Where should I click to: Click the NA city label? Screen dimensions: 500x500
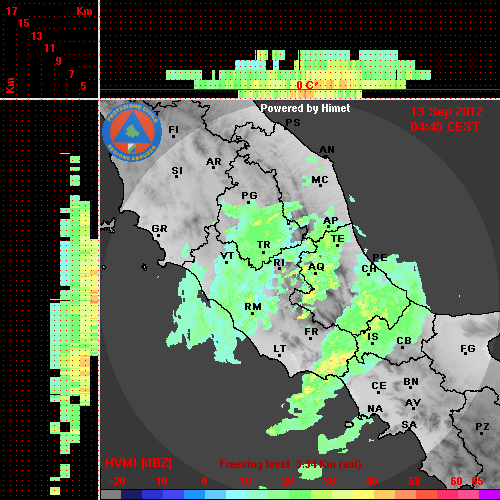click(x=375, y=409)
